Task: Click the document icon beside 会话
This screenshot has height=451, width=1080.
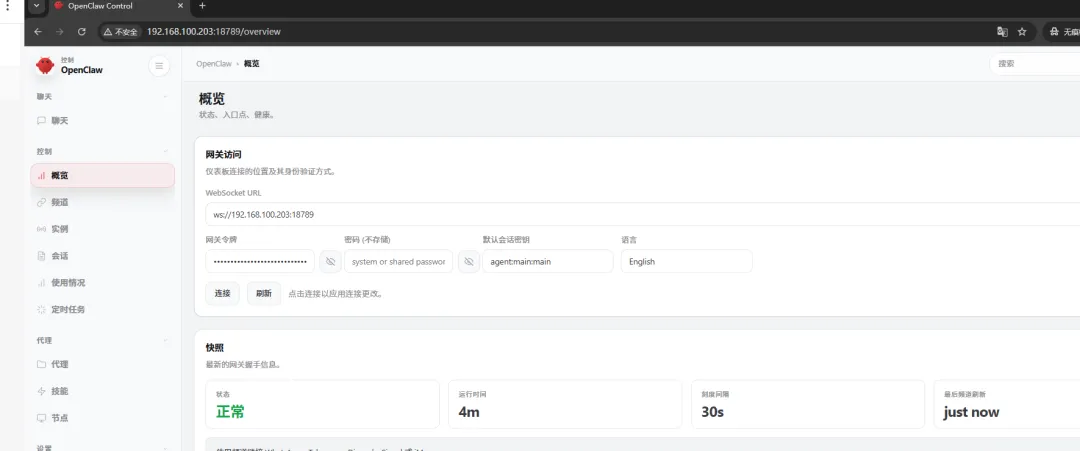Action: click(x=41, y=255)
